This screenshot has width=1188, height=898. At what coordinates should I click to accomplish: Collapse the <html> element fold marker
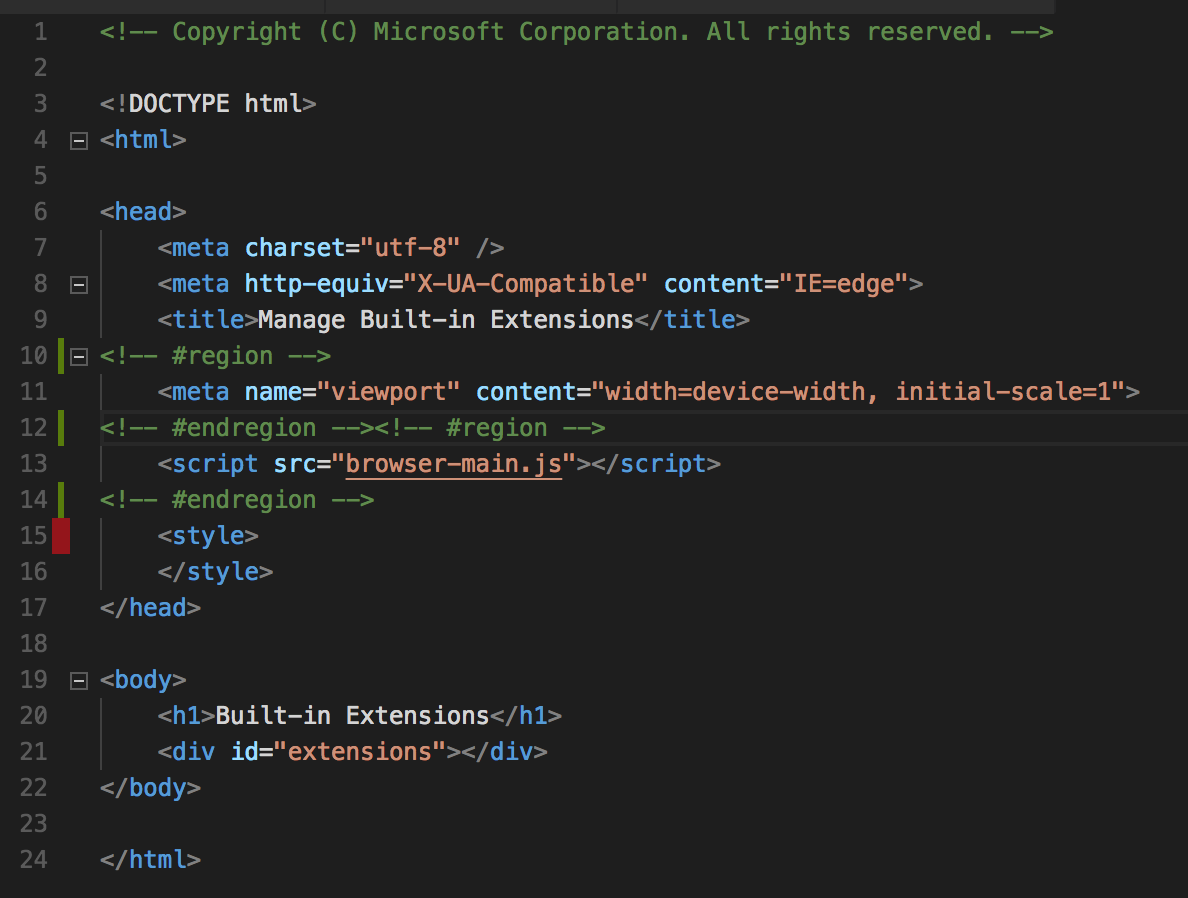[79, 140]
